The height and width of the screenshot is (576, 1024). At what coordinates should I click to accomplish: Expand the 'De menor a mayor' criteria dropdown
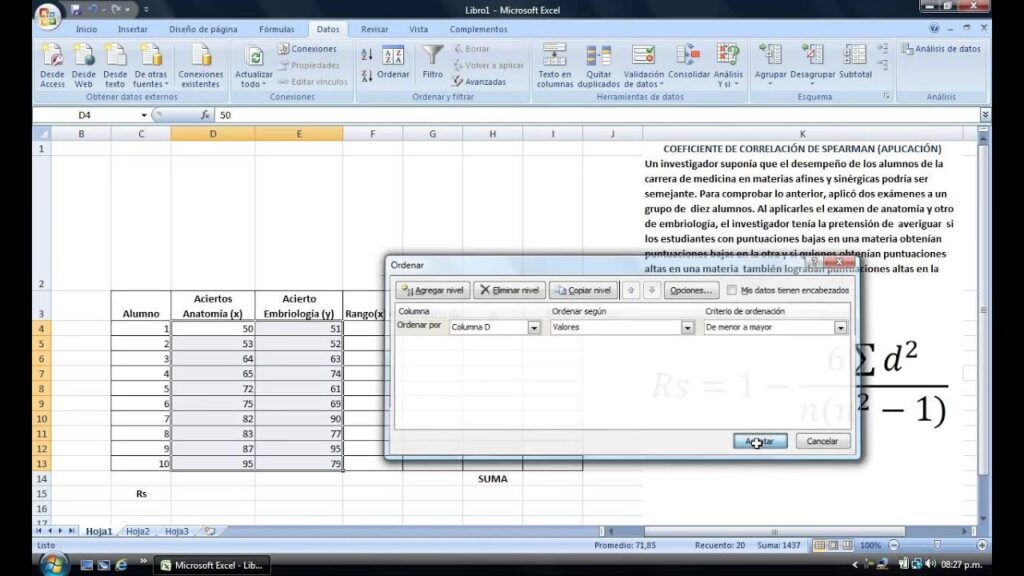841,327
